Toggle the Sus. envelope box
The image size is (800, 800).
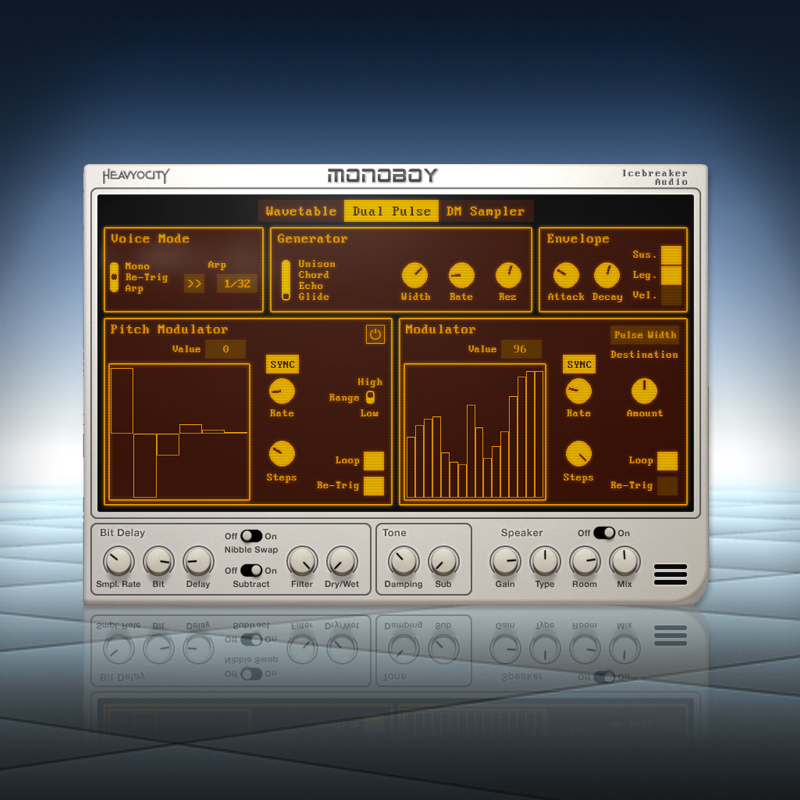[671, 255]
